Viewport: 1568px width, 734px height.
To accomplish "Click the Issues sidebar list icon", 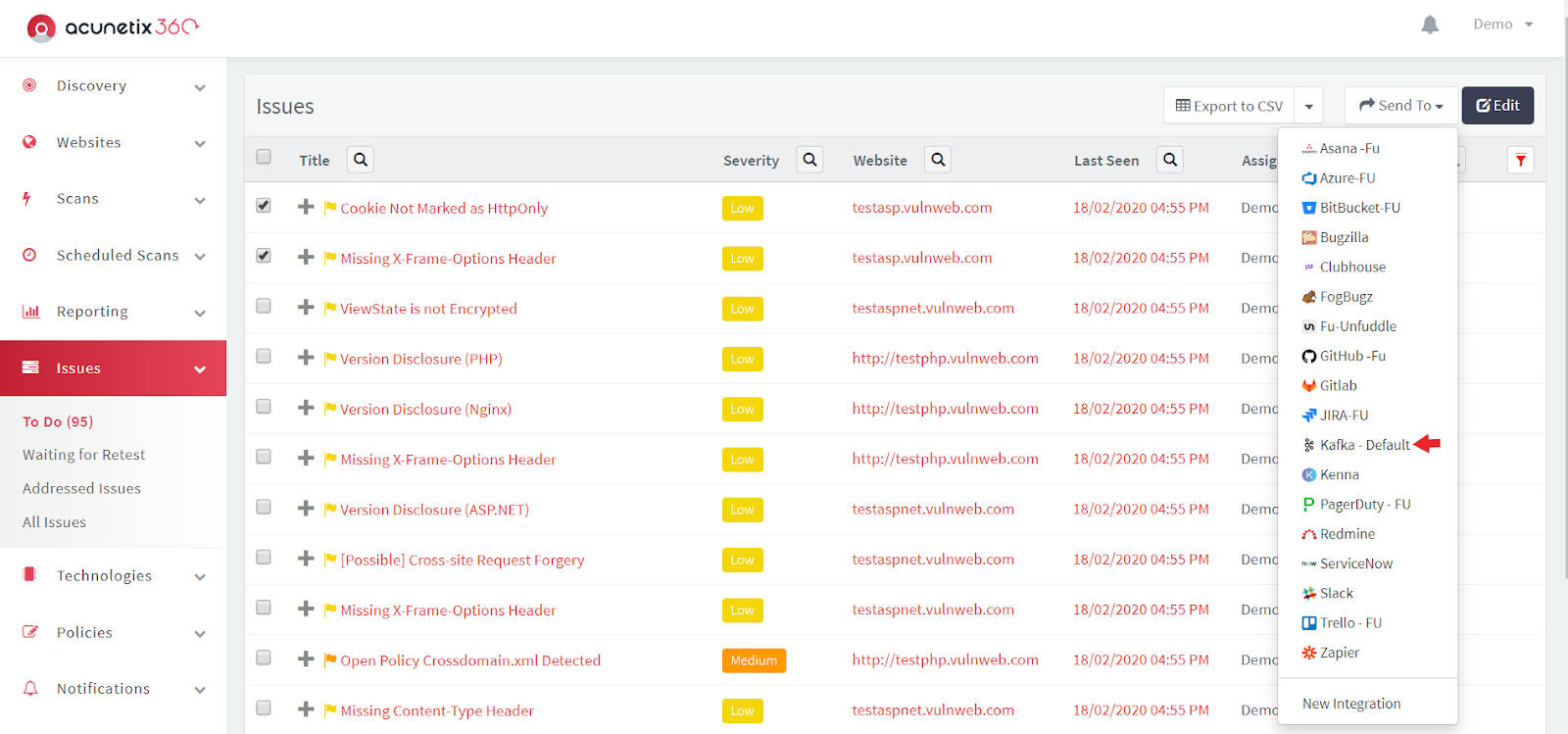I will 30,367.
